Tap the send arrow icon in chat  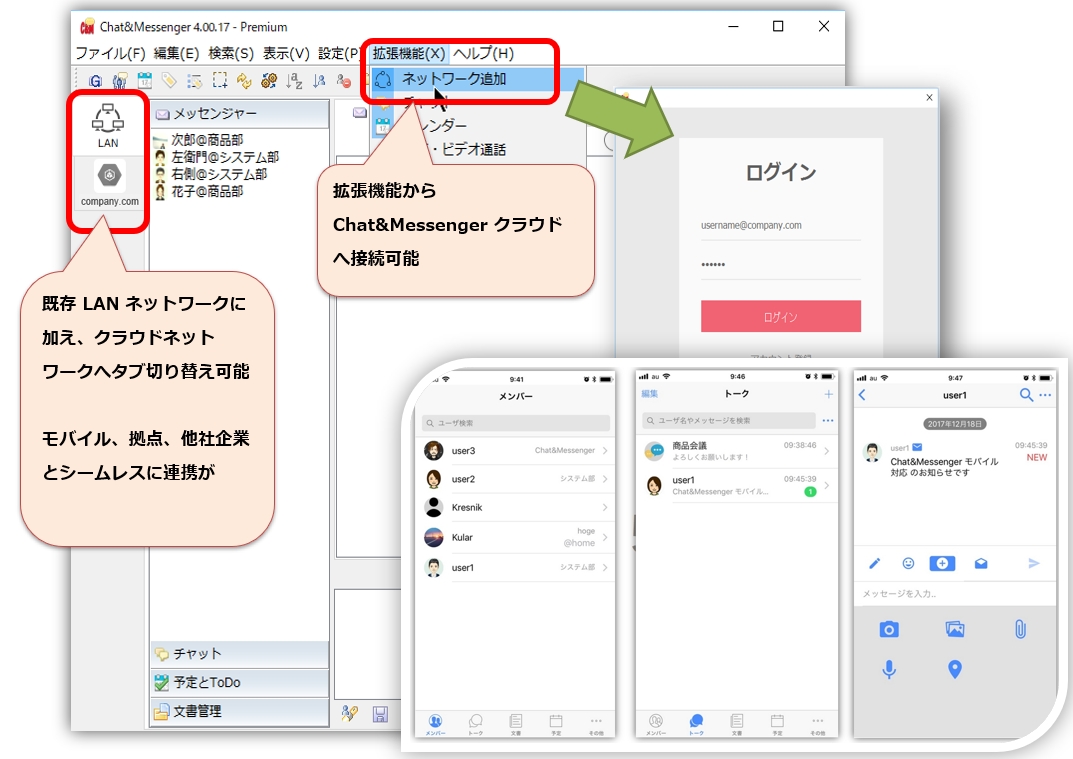(x=1033, y=563)
